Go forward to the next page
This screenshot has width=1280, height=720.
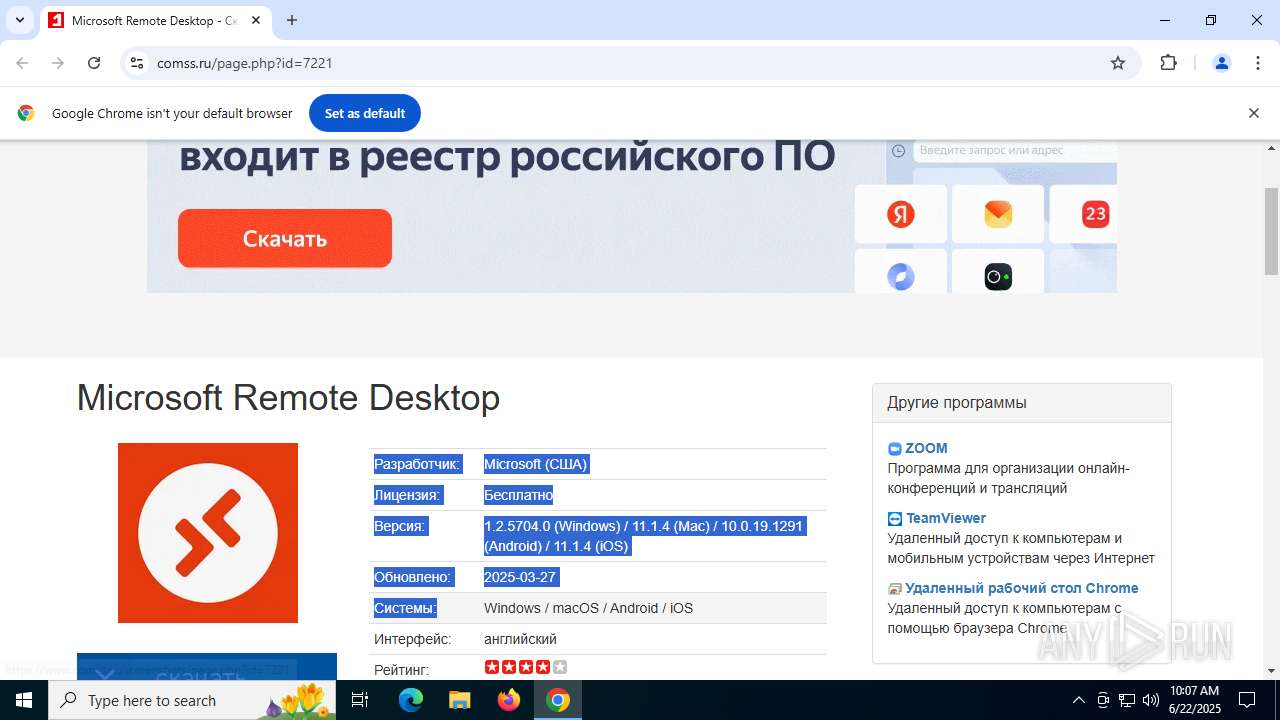click(58, 63)
